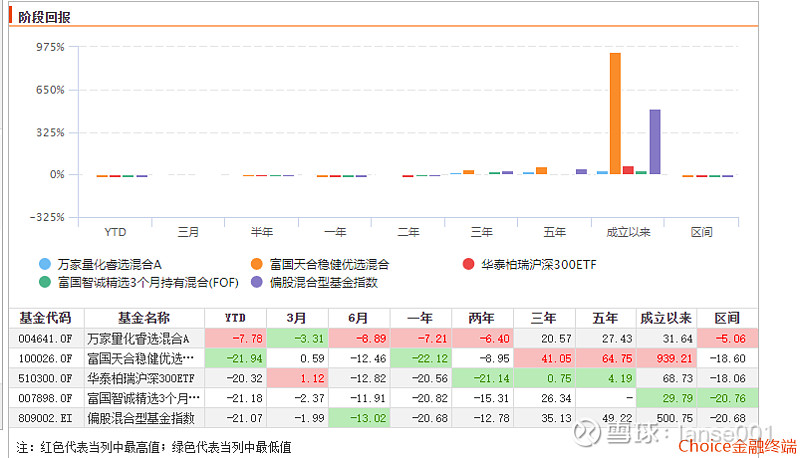Click the 半年 x-axis label
Viewport: 800px width, 458px height.
262,232
